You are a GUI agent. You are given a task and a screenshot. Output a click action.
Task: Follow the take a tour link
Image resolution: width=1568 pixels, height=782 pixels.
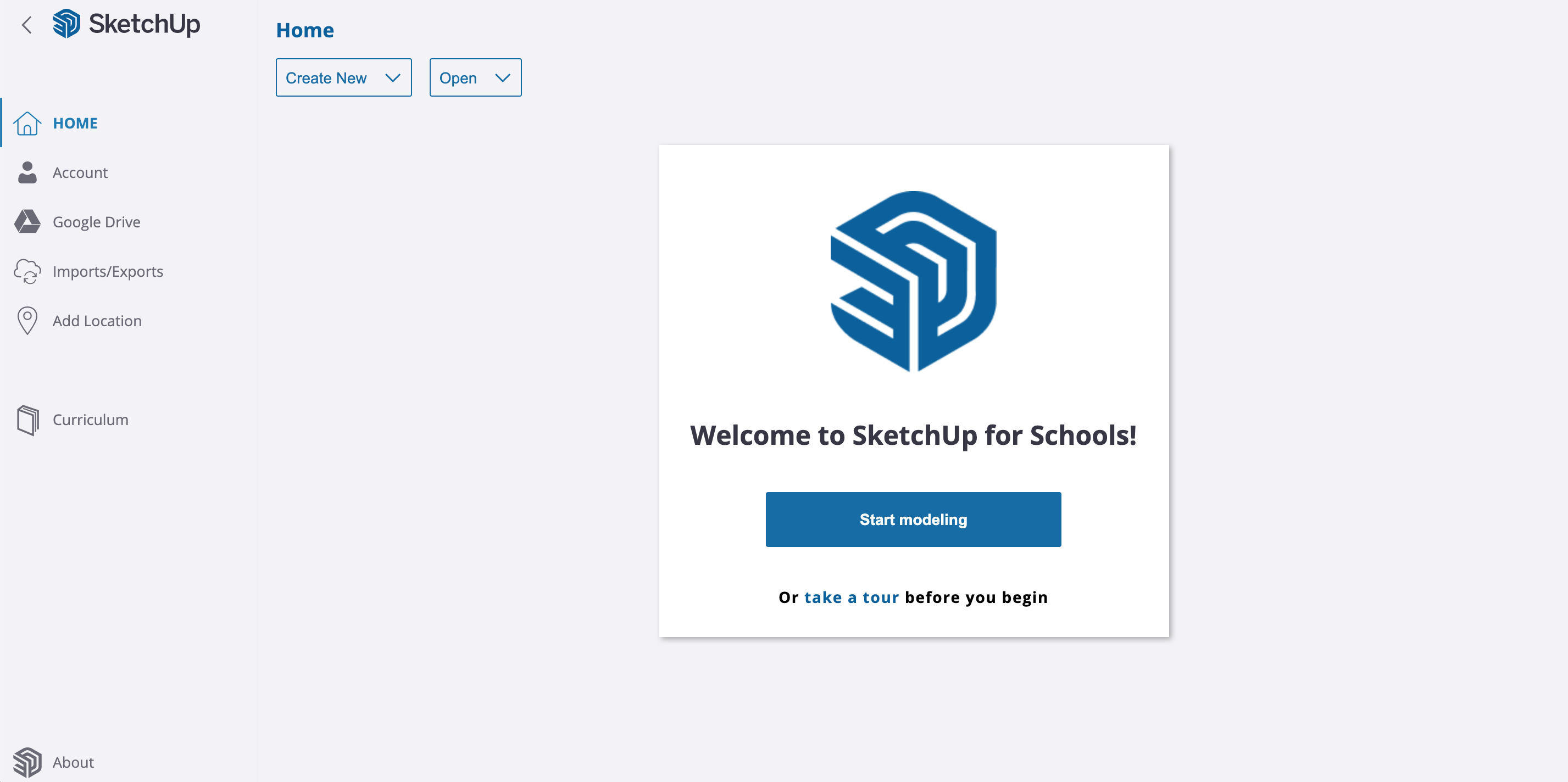[x=851, y=597]
